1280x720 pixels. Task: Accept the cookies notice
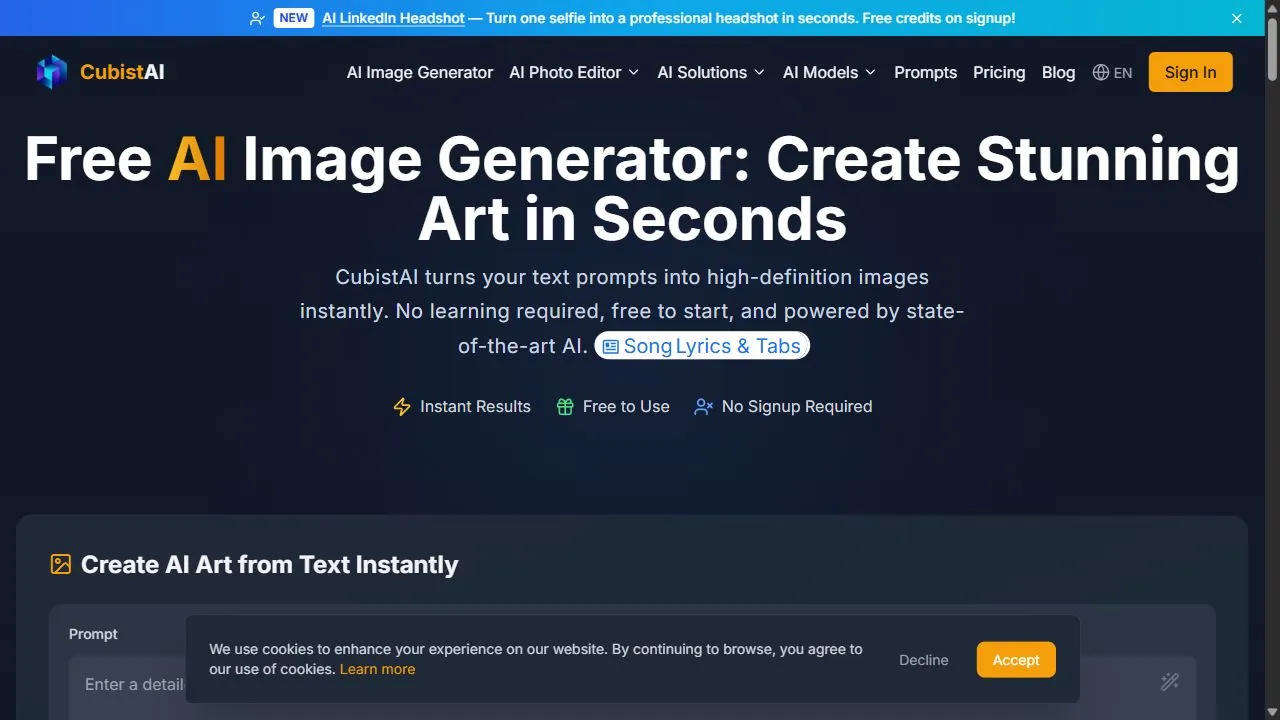(1016, 660)
